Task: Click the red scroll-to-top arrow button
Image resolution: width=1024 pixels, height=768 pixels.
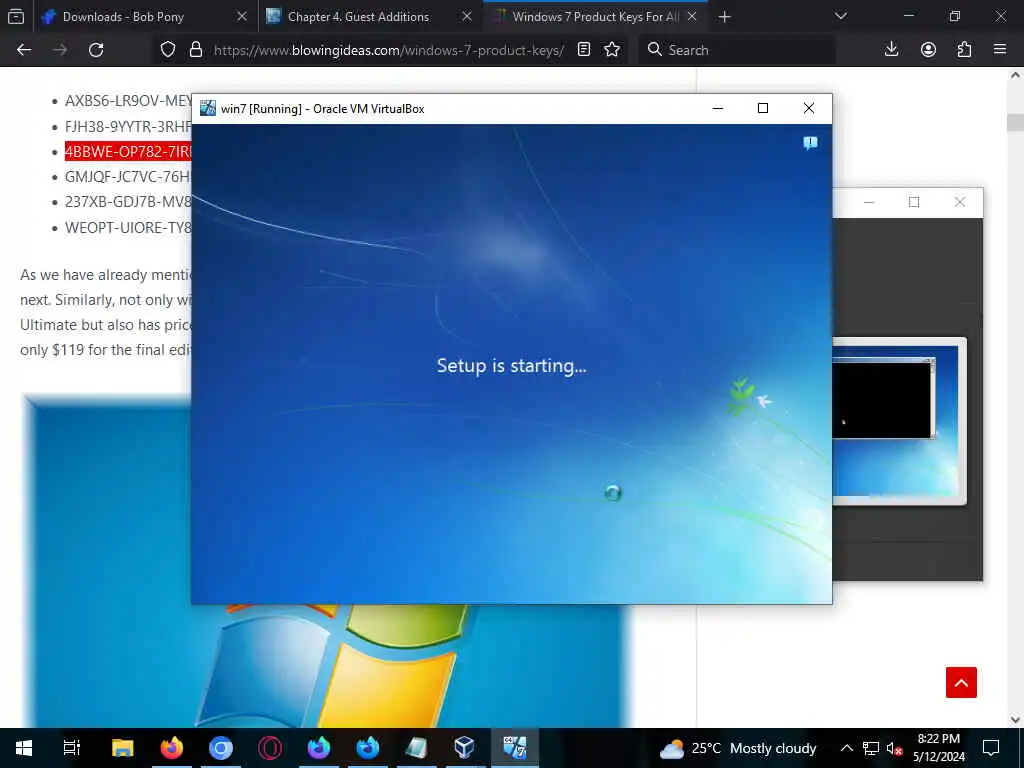Action: coord(961,682)
